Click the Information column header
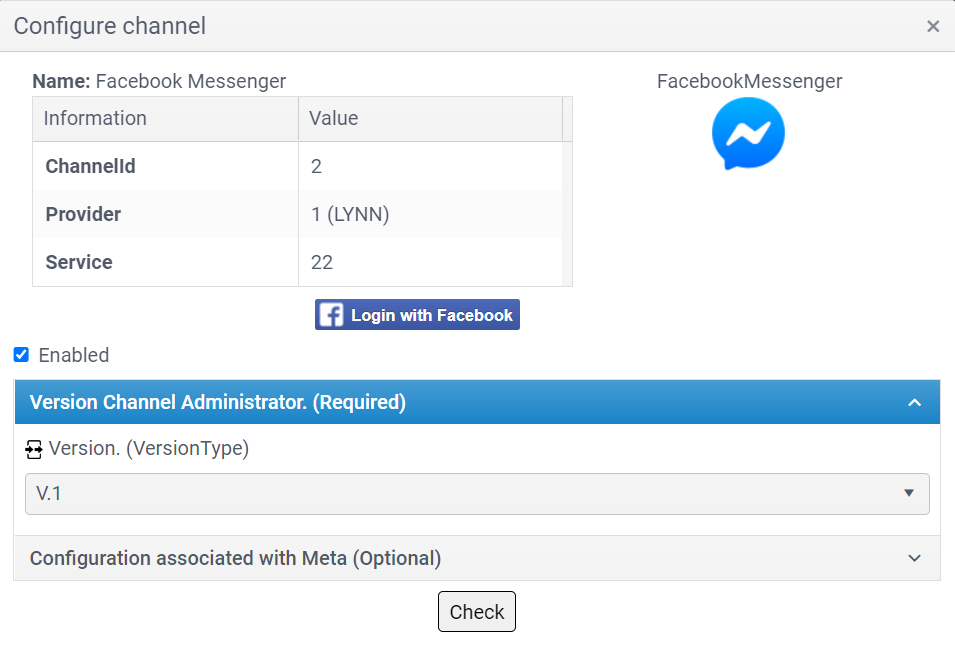Viewport: 955px width, 665px height. pyautogui.click(x=95, y=118)
